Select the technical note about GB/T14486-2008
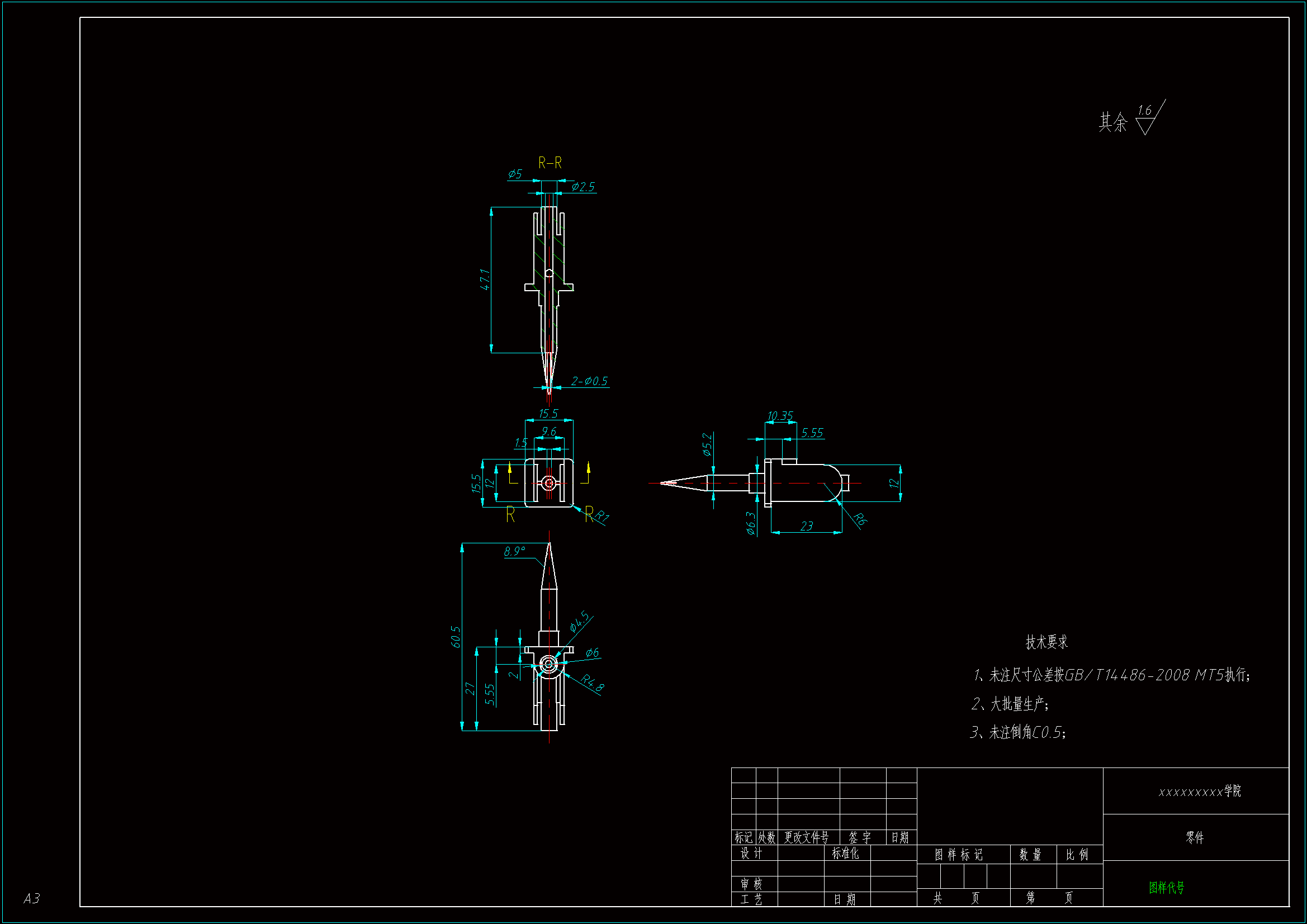 (x=1111, y=675)
